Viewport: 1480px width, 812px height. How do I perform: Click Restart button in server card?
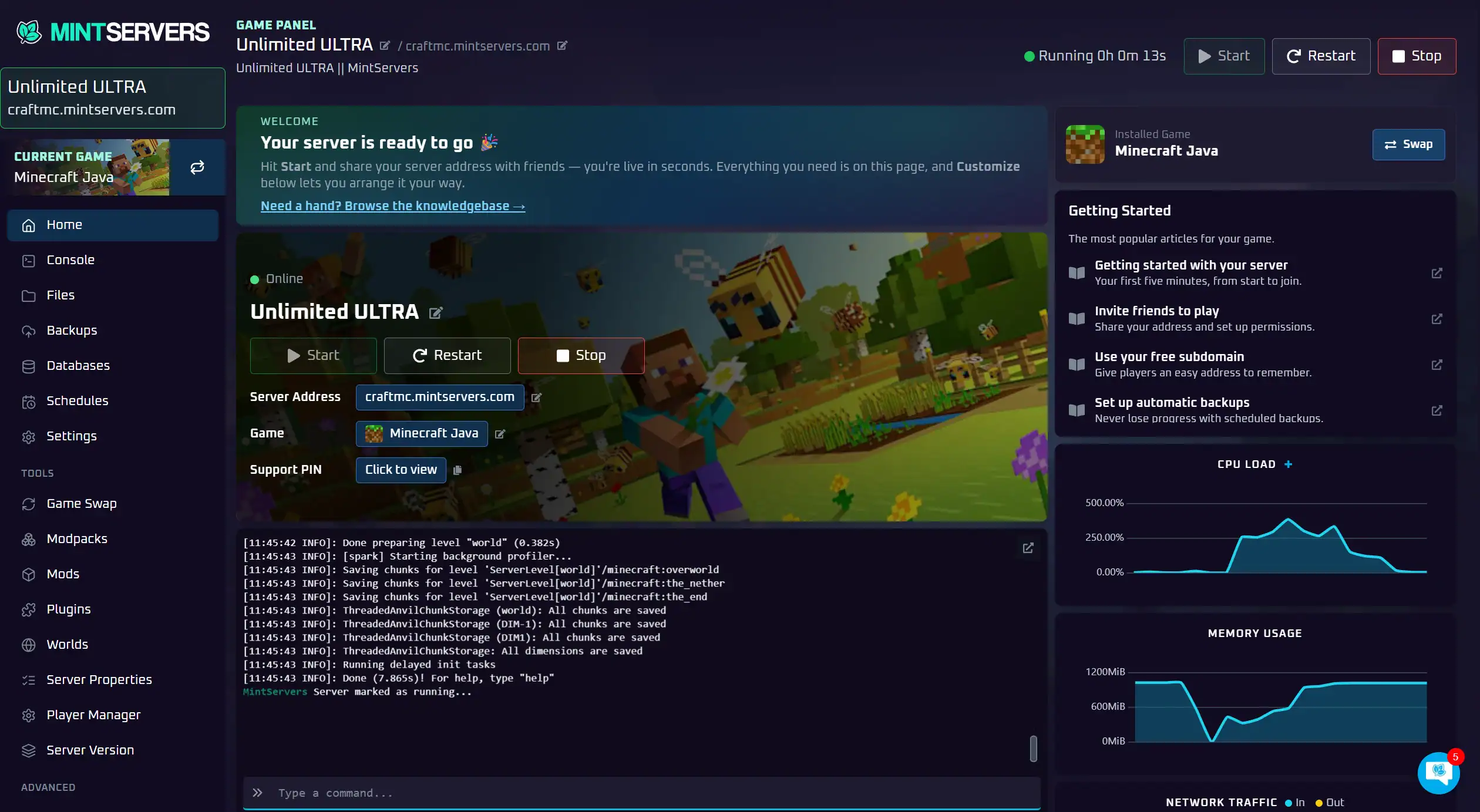pyautogui.click(x=447, y=356)
